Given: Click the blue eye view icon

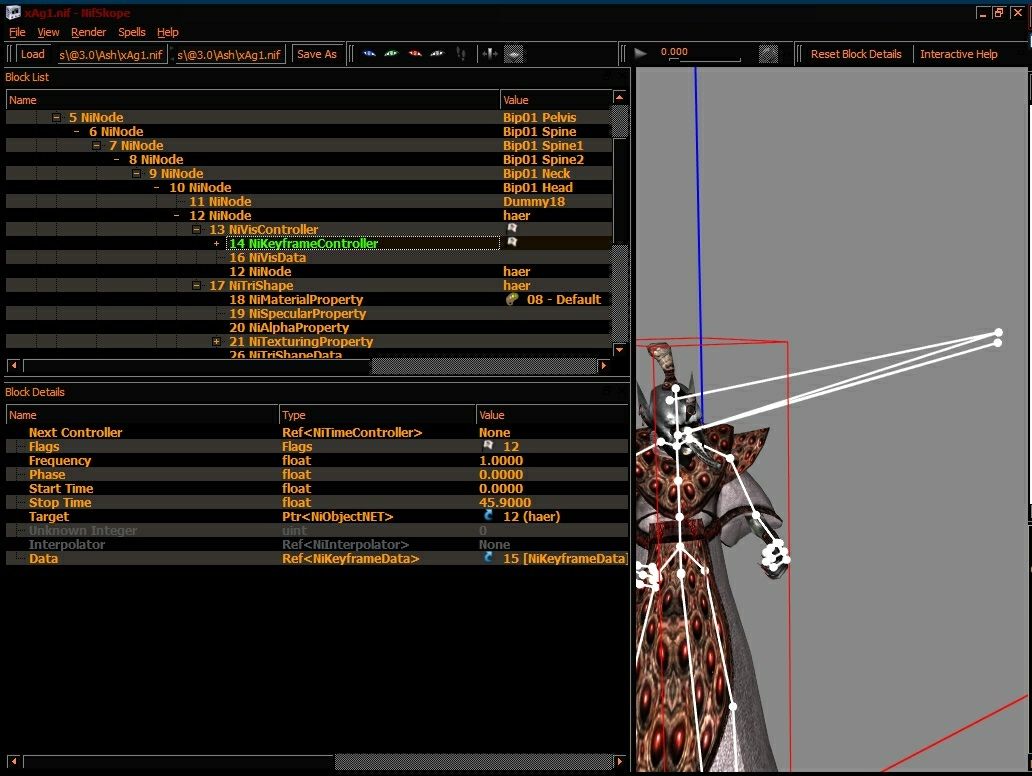Looking at the screenshot, I should pos(369,54).
